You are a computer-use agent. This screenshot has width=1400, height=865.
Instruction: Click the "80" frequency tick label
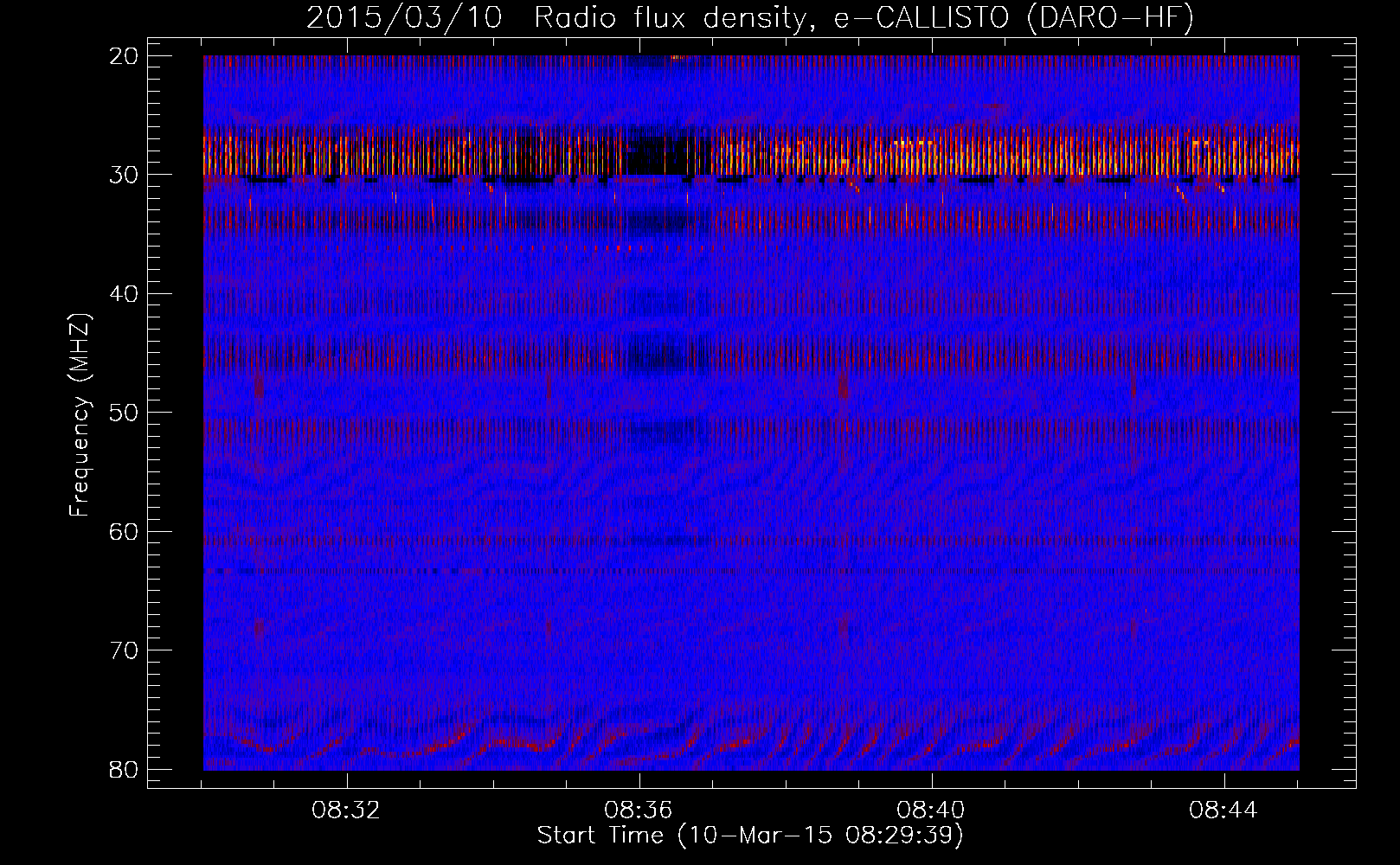click(125, 769)
